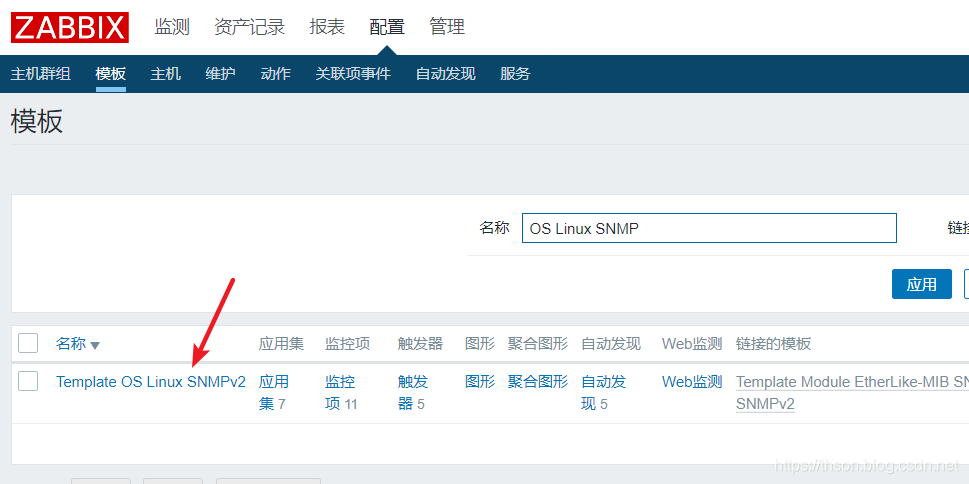The height and width of the screenshot is (484, 969).
Task: Open the 报表 top menu
Action: [x=327, y=27]
